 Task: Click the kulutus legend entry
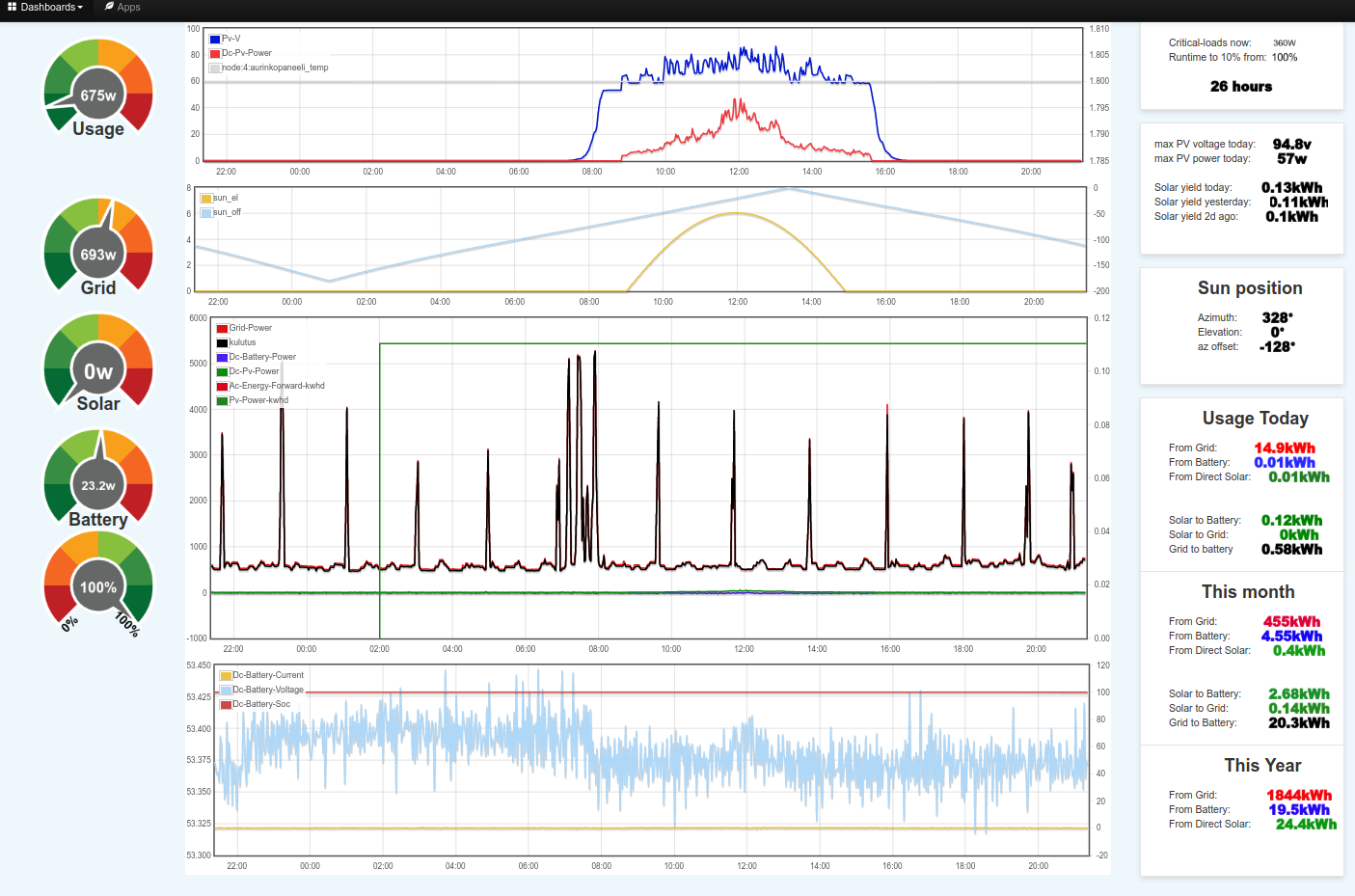[x=242, y=342]
